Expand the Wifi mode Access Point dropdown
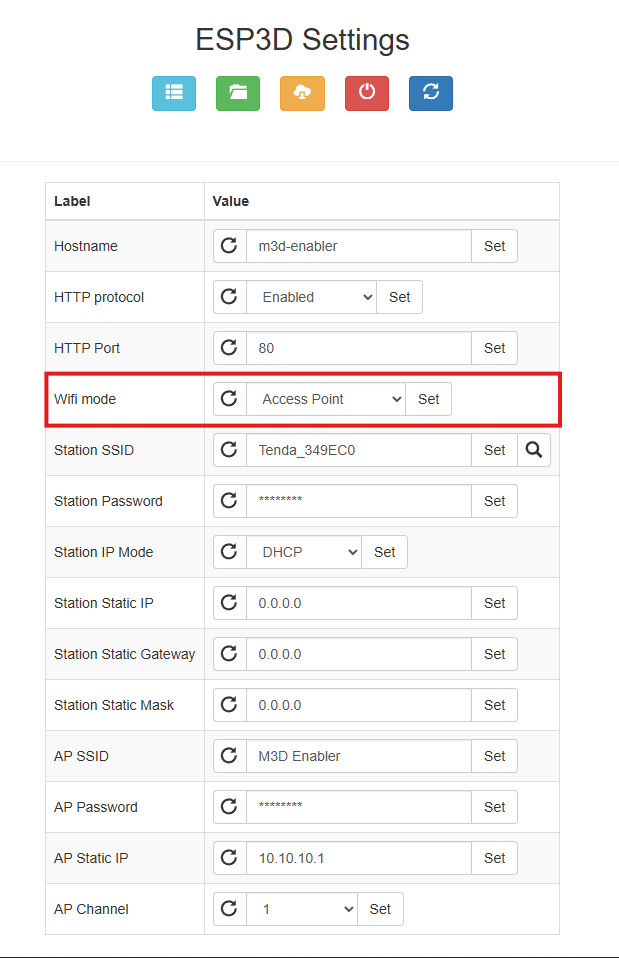 (325, 399)
